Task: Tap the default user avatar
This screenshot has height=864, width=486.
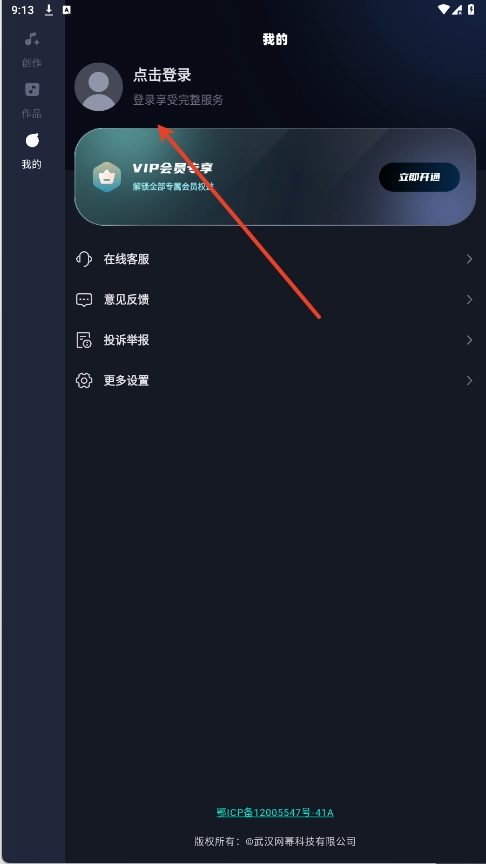Action: [99, 87]
